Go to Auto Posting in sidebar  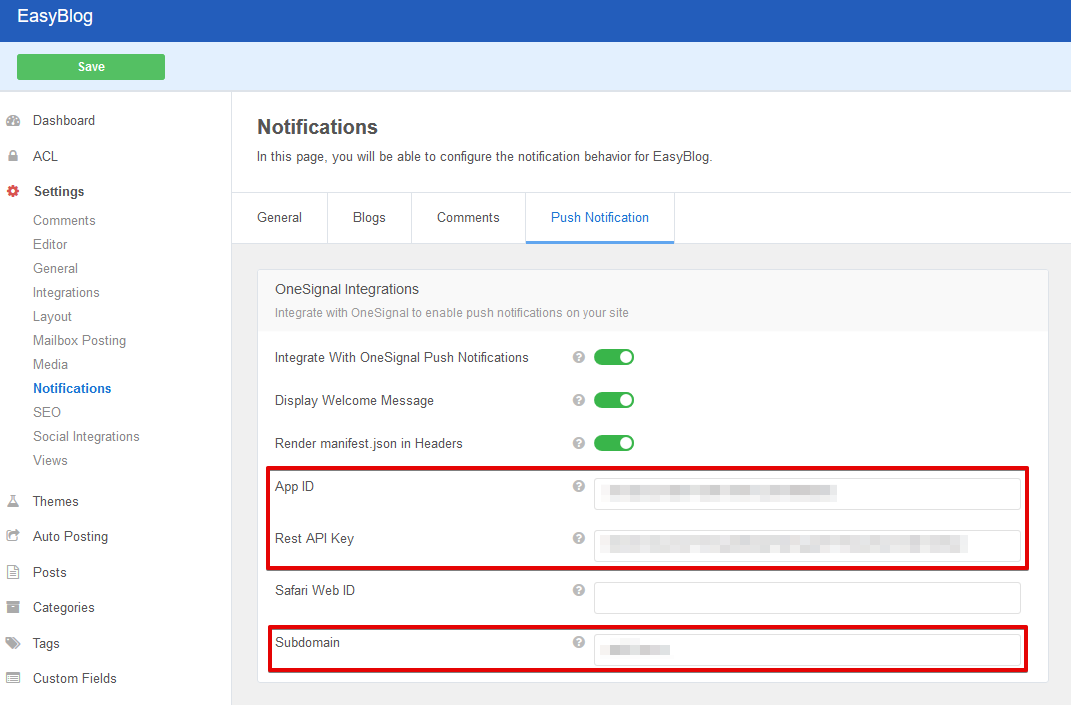point(70,537)
